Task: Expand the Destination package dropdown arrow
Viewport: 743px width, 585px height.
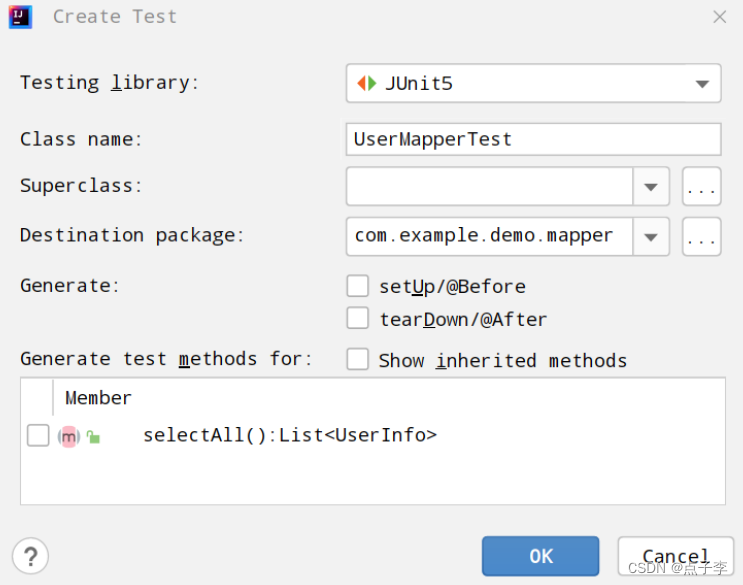Action: coord(651,236)
